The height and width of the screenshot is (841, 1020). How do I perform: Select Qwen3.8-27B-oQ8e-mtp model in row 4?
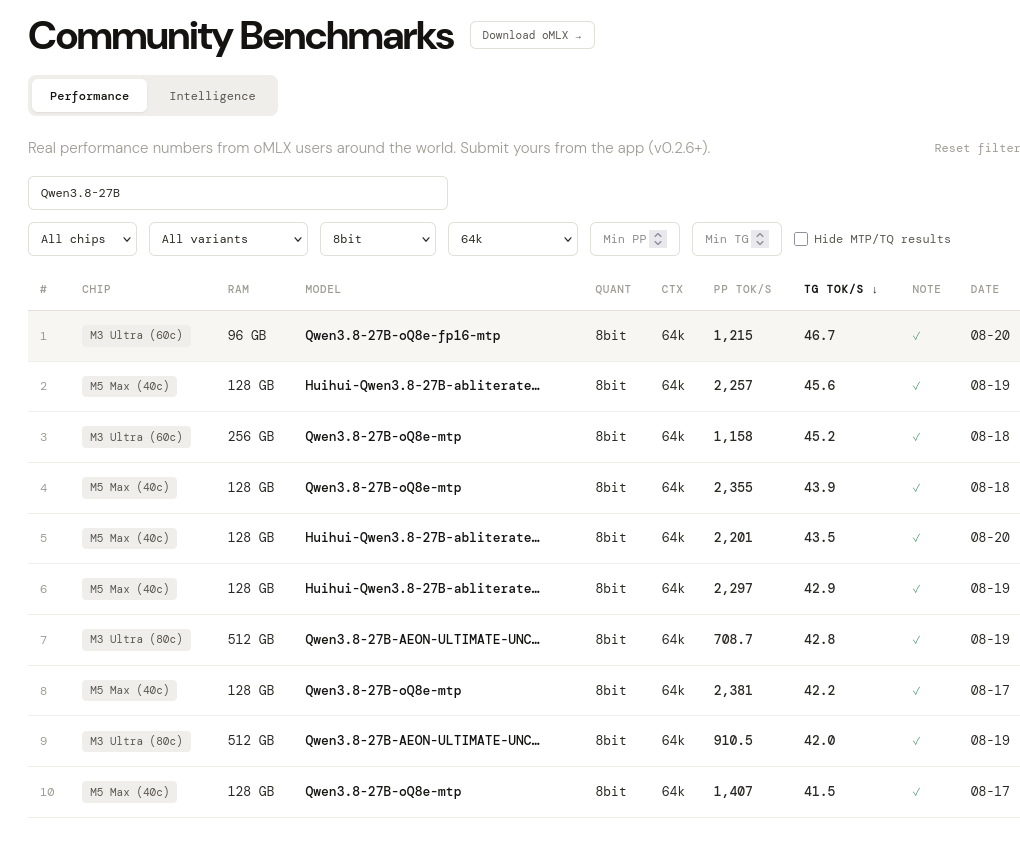[383, 487]
